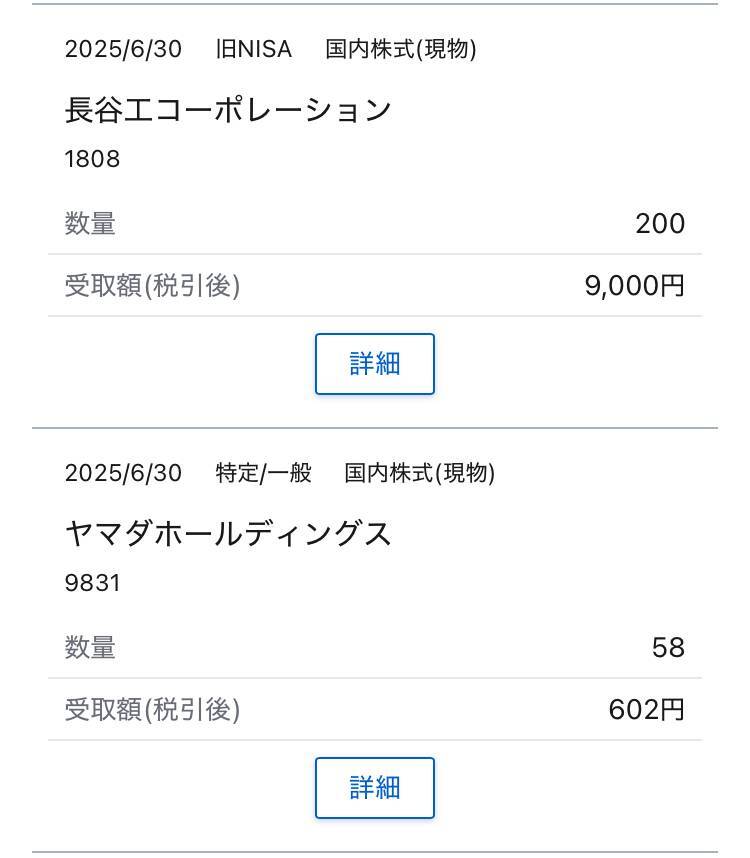The image size is (750, 858).
Task: Click the quantity value 58
Action: [x=668, y=648]
